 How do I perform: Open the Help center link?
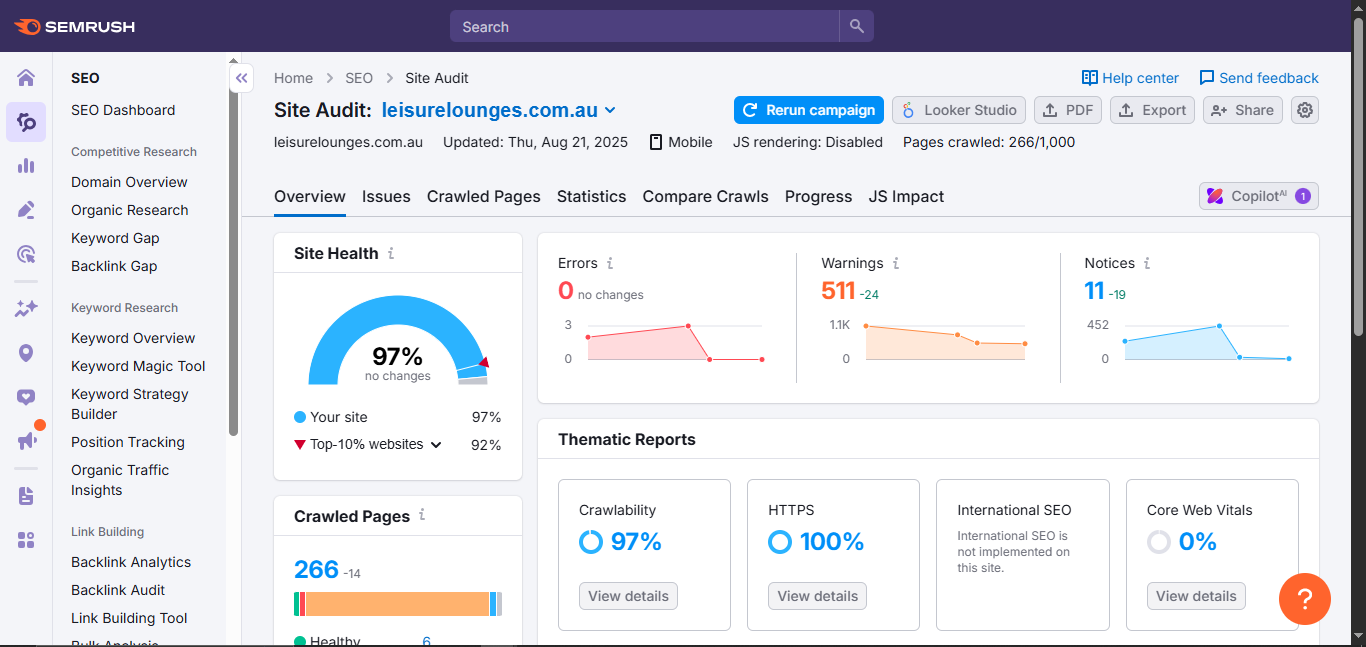pyautogui.click(x=1130, y=78)
